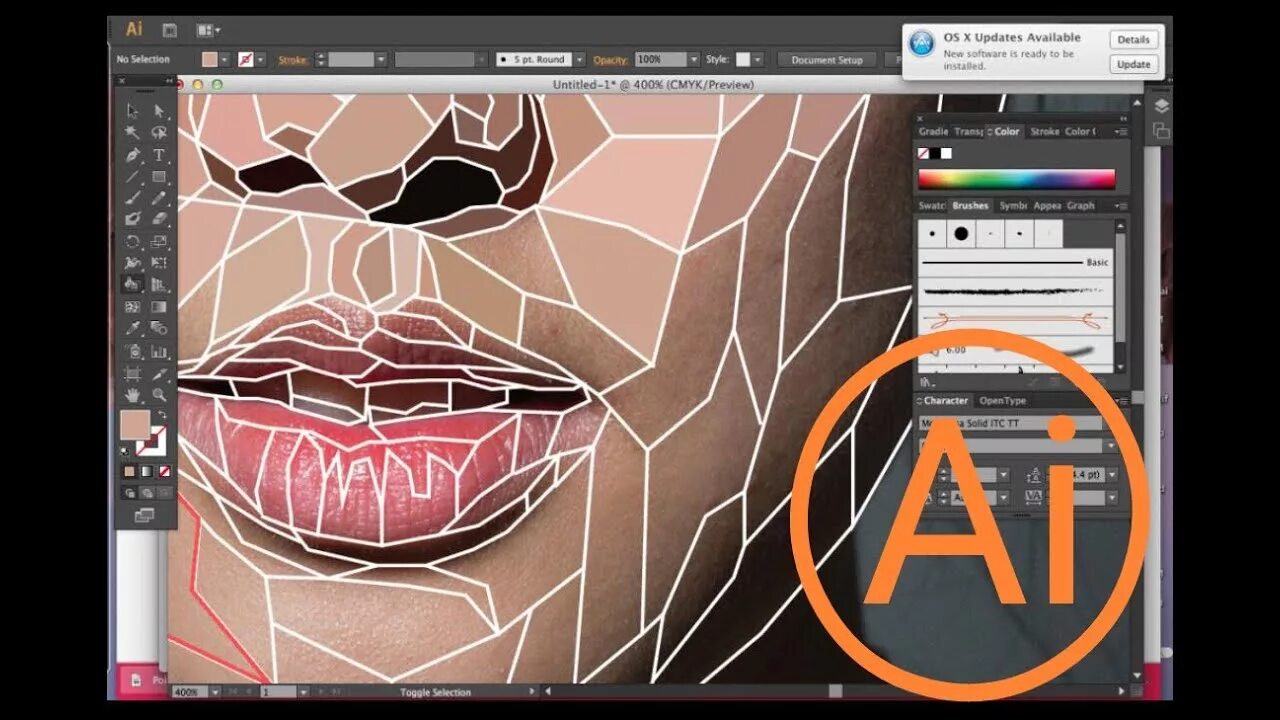Click the Go to Bridge icon
1280x720 pixels.
tap(170, 30)
